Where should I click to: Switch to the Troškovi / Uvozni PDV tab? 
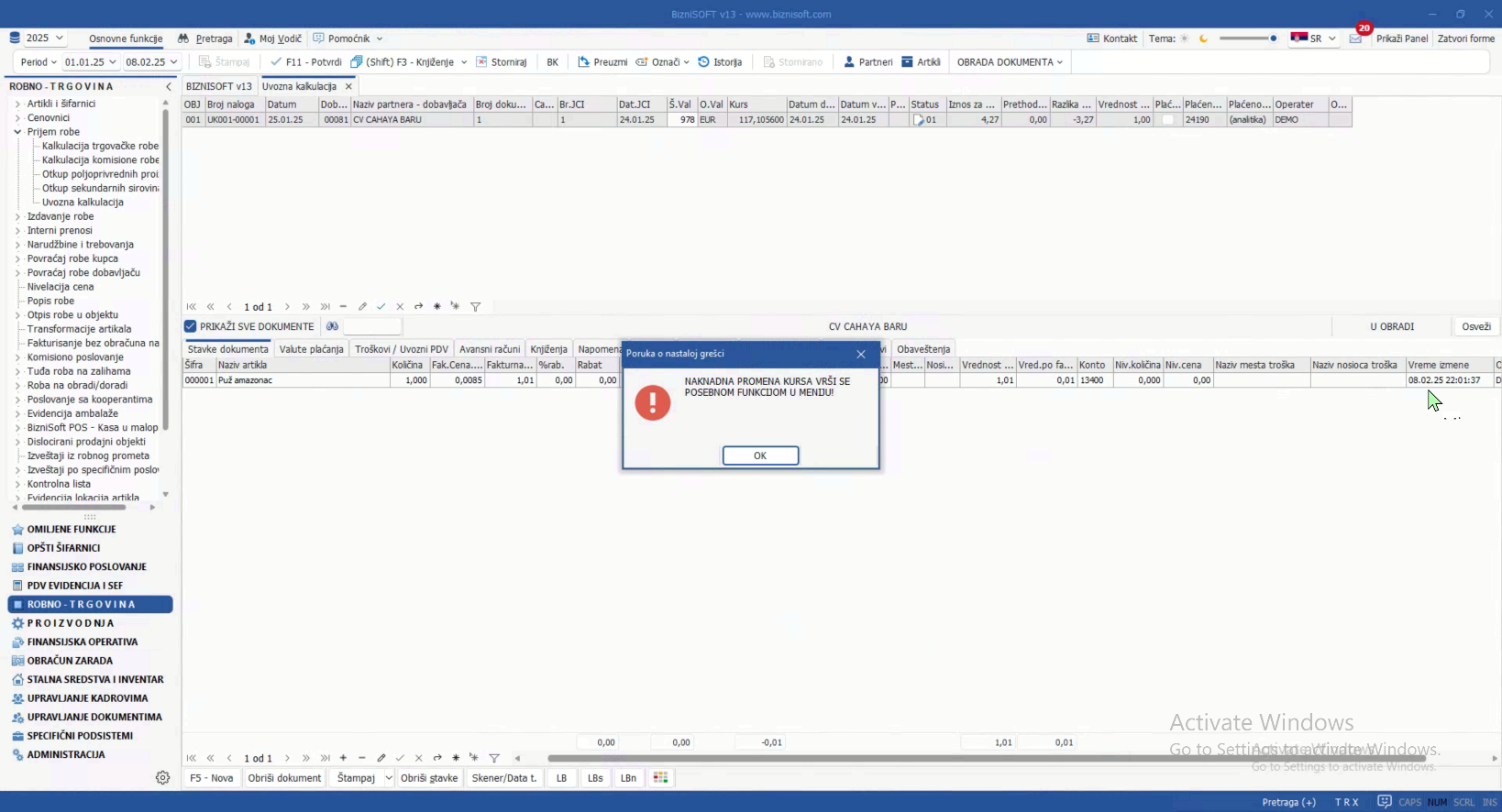pyautogui.click(x=402, y=349)
